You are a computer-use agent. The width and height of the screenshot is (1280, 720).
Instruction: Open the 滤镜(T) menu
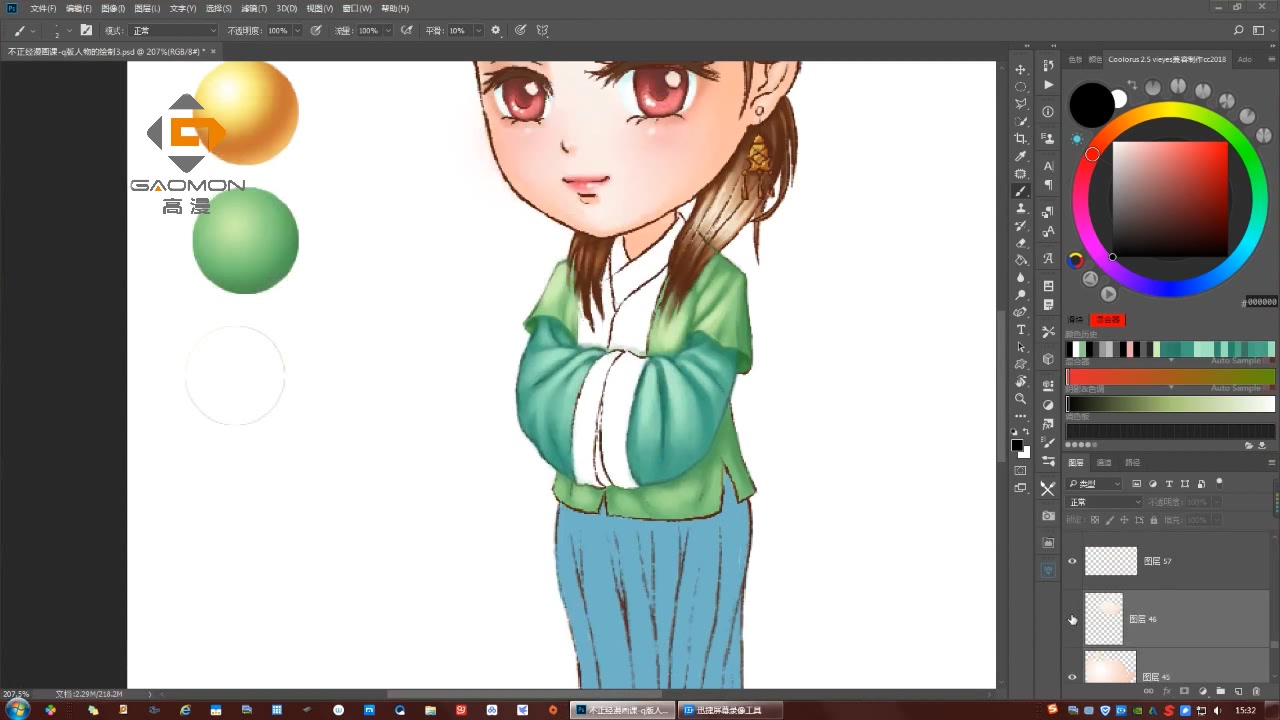pyautogui.click(x=254, y=8)
